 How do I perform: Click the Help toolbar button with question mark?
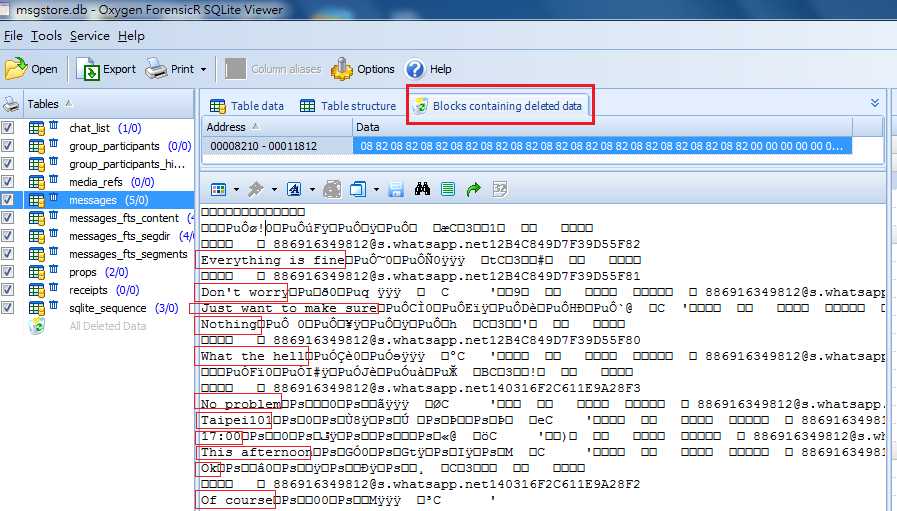(429, 69)
